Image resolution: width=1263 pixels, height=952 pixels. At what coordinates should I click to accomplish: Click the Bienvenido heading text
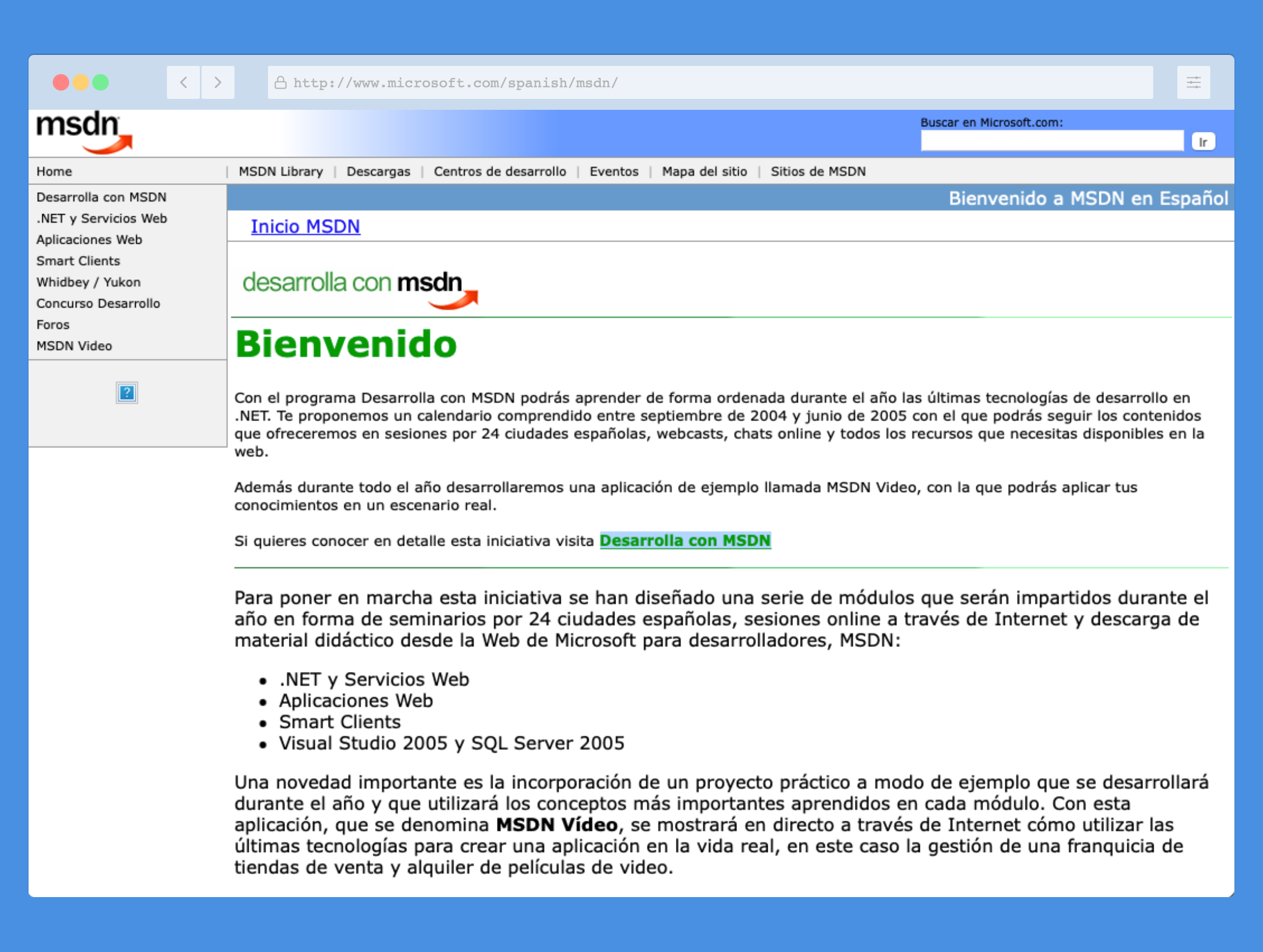click(346, 344)
